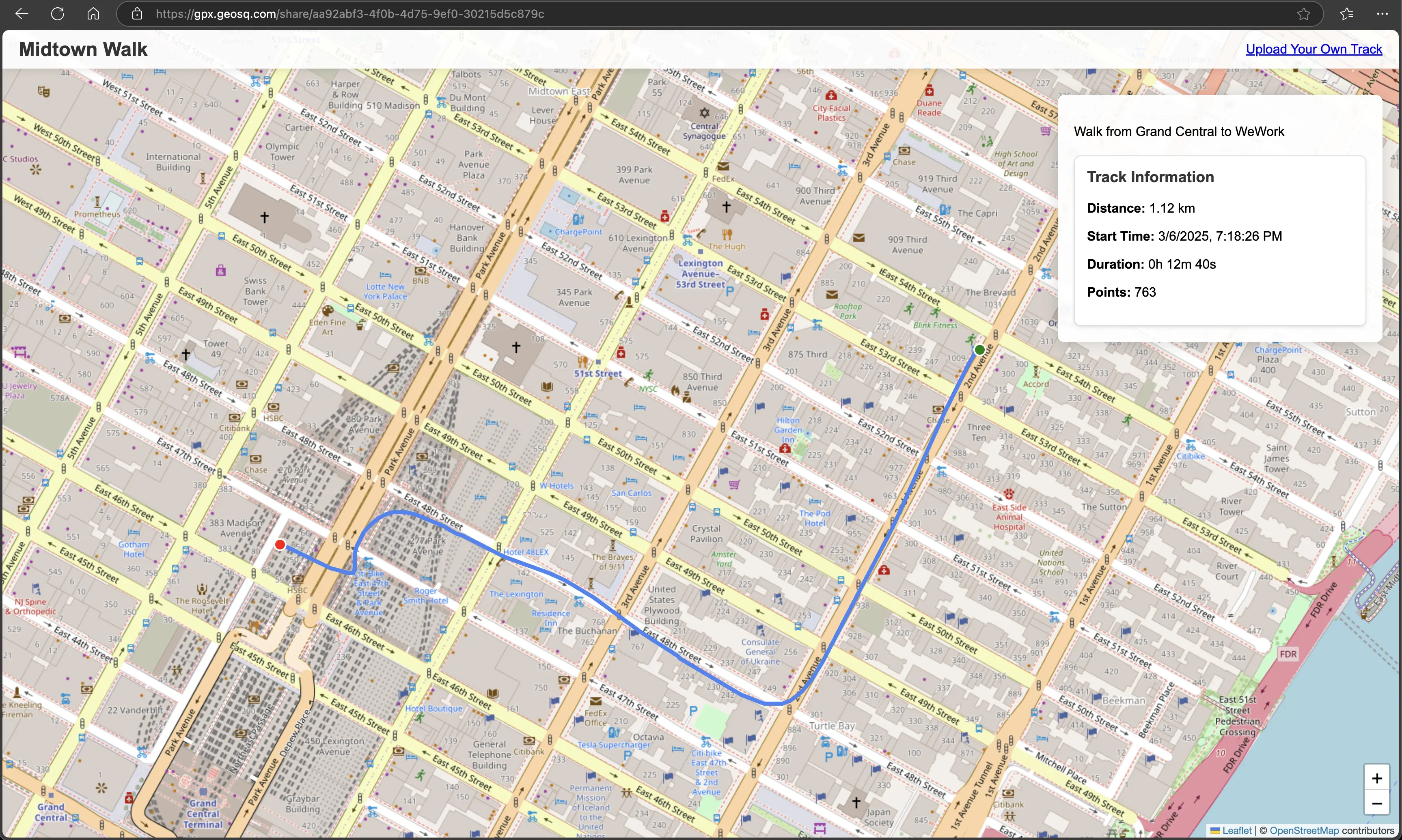Viewport: 1402px width, 840px height.
Task: Click the ChargePoint charging station icon
Action: pos(577,220)
